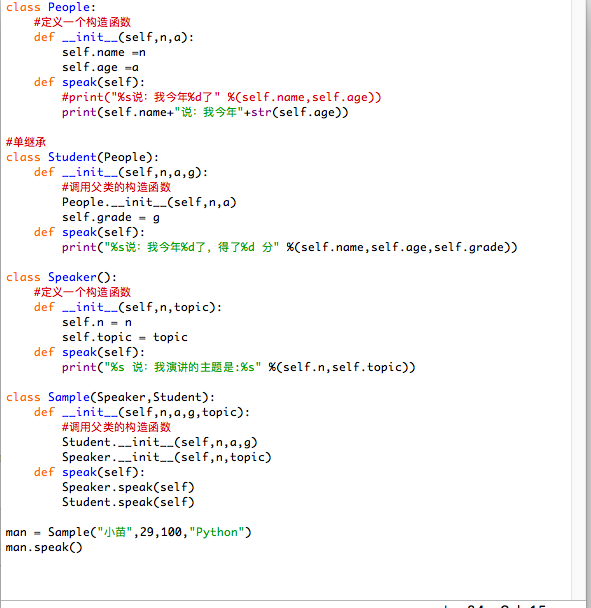This screenshot has height=608, width=591.
Task: Place cursor on "def __init__(self,n,a,g):" line
Action: pos(121,172)
